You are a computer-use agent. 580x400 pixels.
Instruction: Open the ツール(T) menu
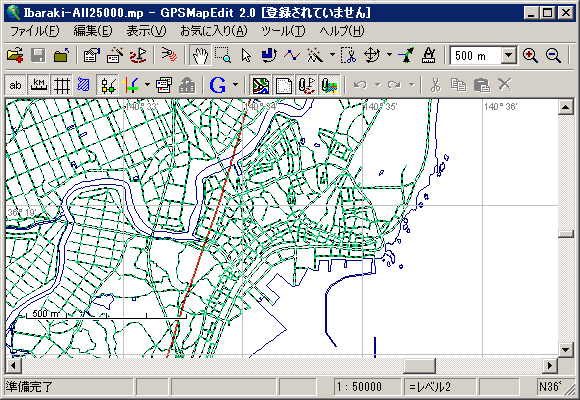[x=283, y=31]
